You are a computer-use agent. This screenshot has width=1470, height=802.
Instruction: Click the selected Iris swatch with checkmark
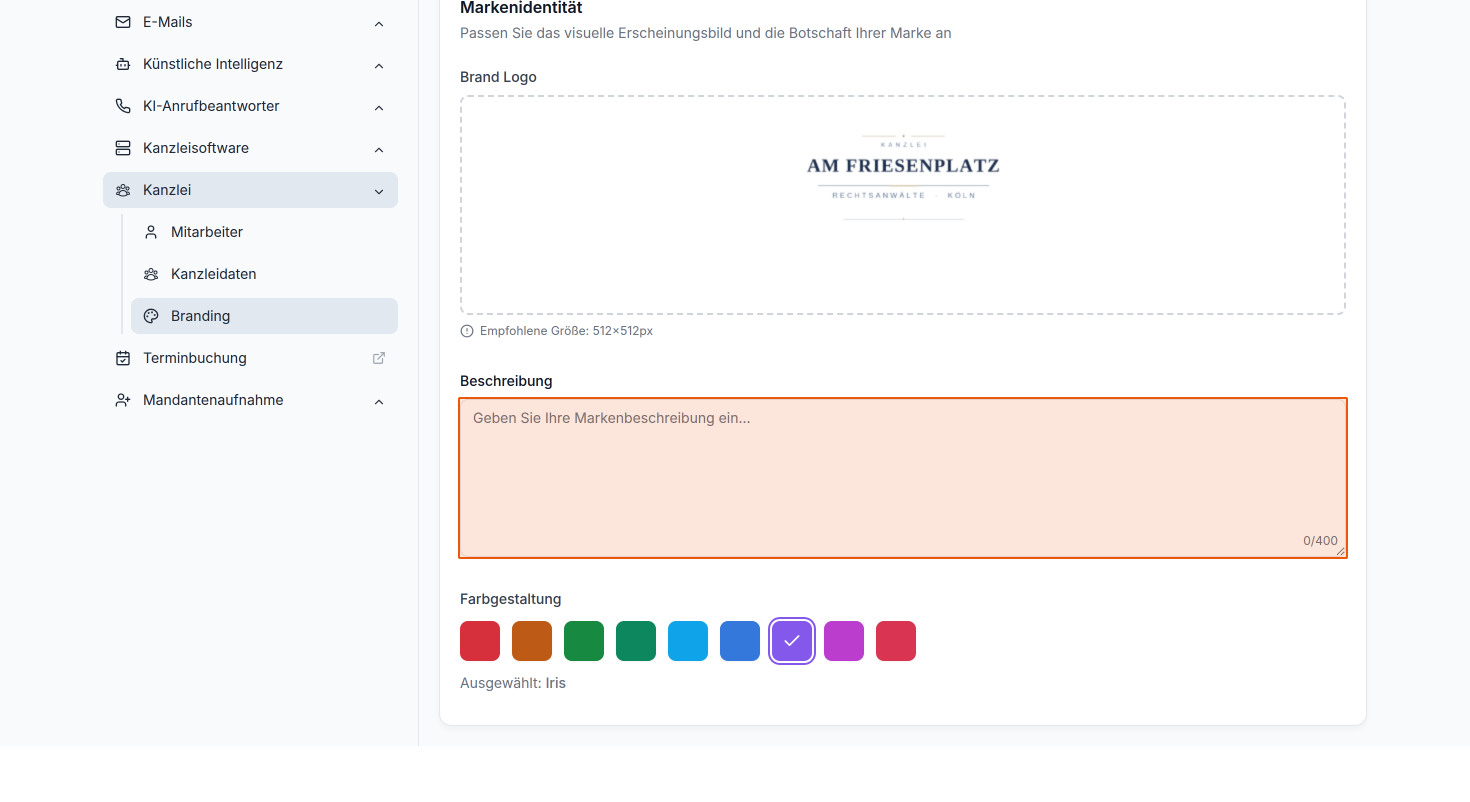pos(792,641)
